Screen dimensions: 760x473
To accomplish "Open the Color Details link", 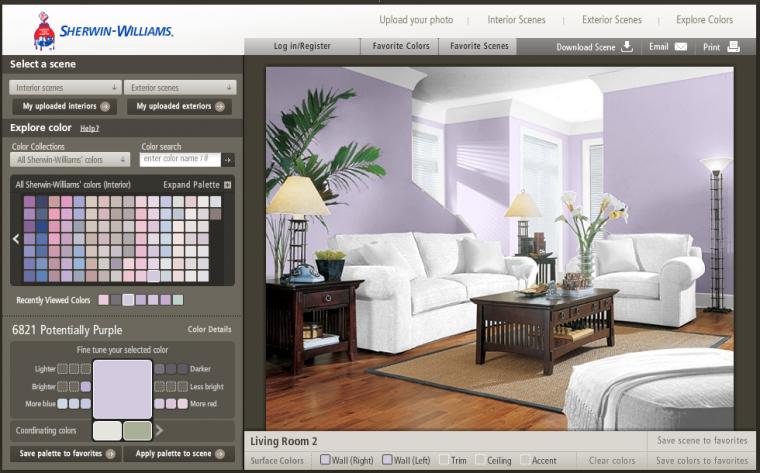I will coord(209,329).
